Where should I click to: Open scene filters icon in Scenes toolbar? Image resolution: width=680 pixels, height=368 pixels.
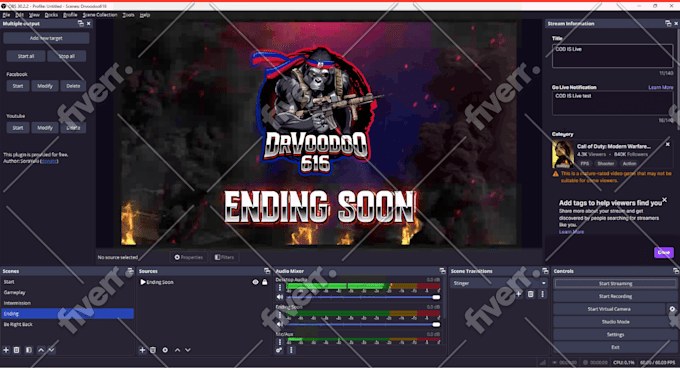29,350
